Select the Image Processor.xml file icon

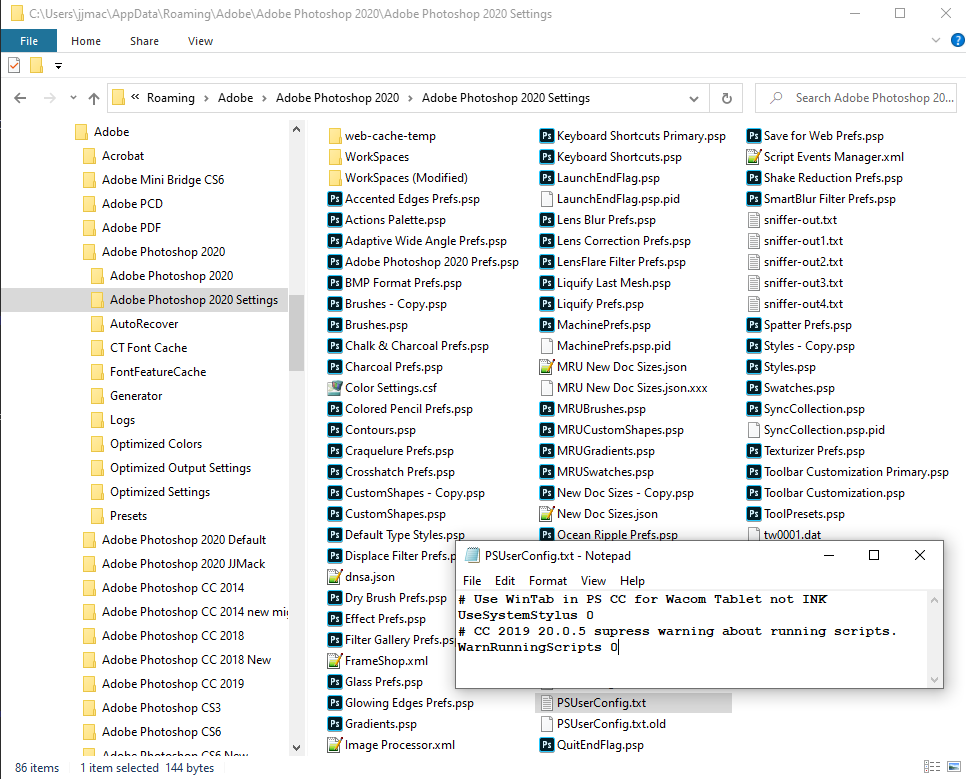[335, 744]
